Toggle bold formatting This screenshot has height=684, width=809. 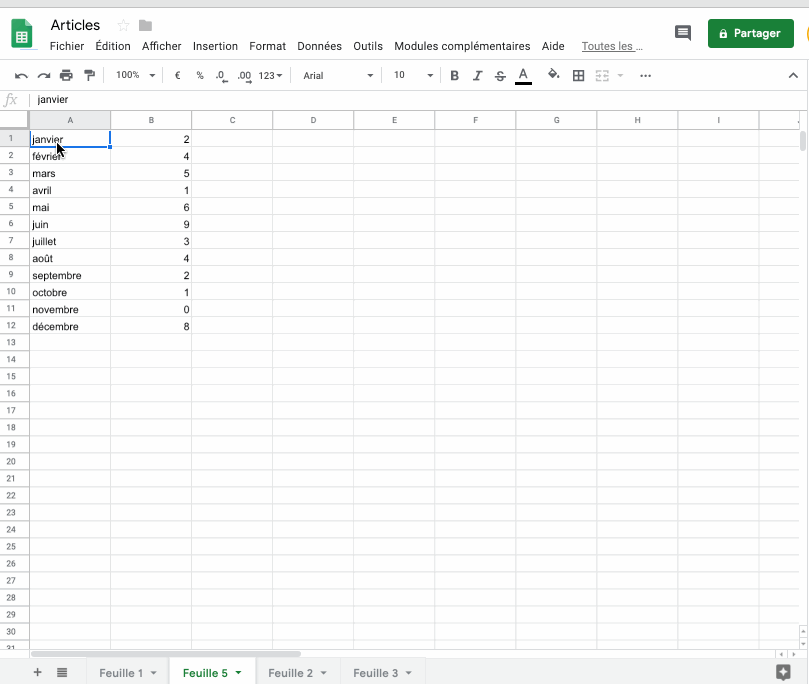[x=454, y=76]
